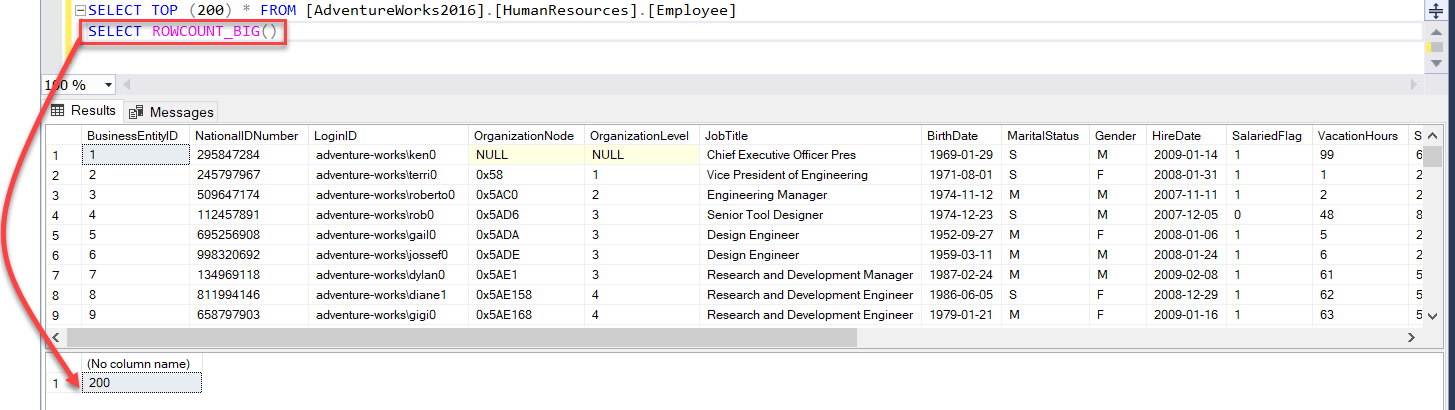1455x410 pixels.
Task: Click the results grid horizontal scrollbar thumb
Action: click(x=460, y=338)
